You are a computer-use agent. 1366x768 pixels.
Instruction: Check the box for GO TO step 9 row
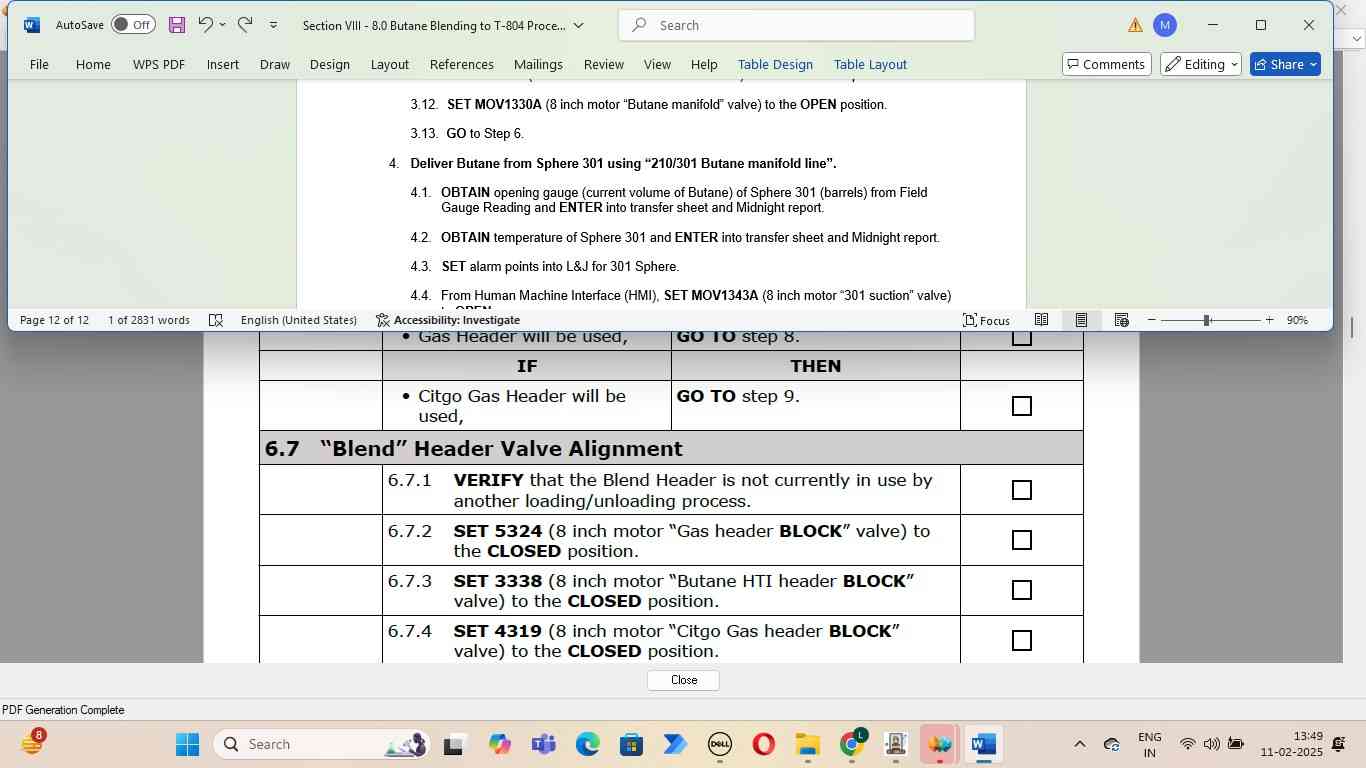1021,406
